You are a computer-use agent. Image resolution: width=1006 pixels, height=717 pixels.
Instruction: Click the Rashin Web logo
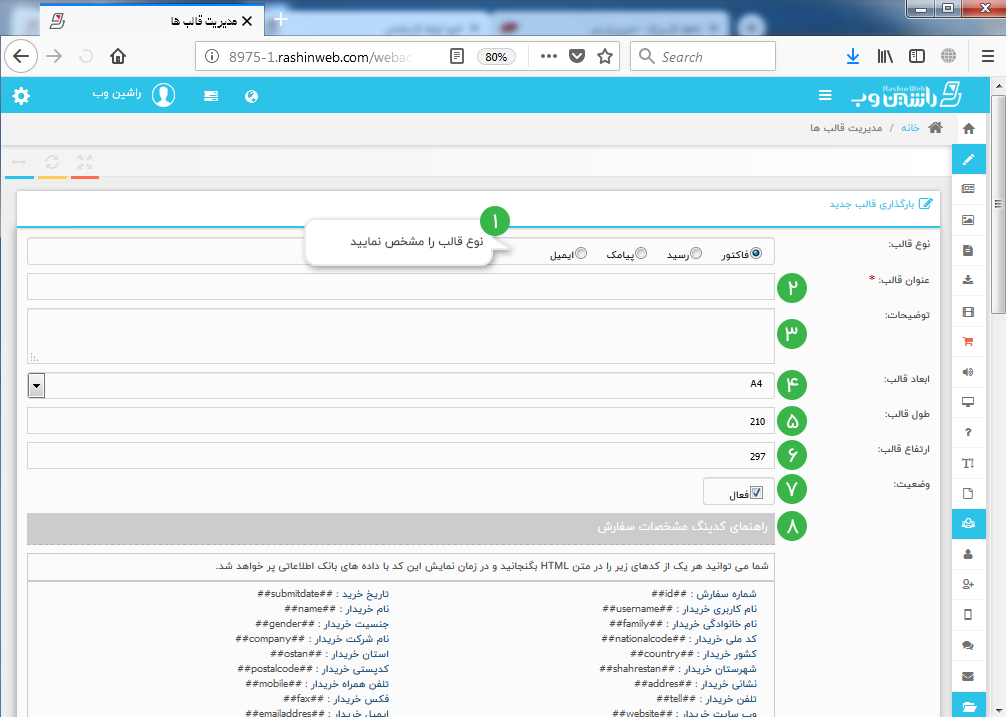[906, 96]
